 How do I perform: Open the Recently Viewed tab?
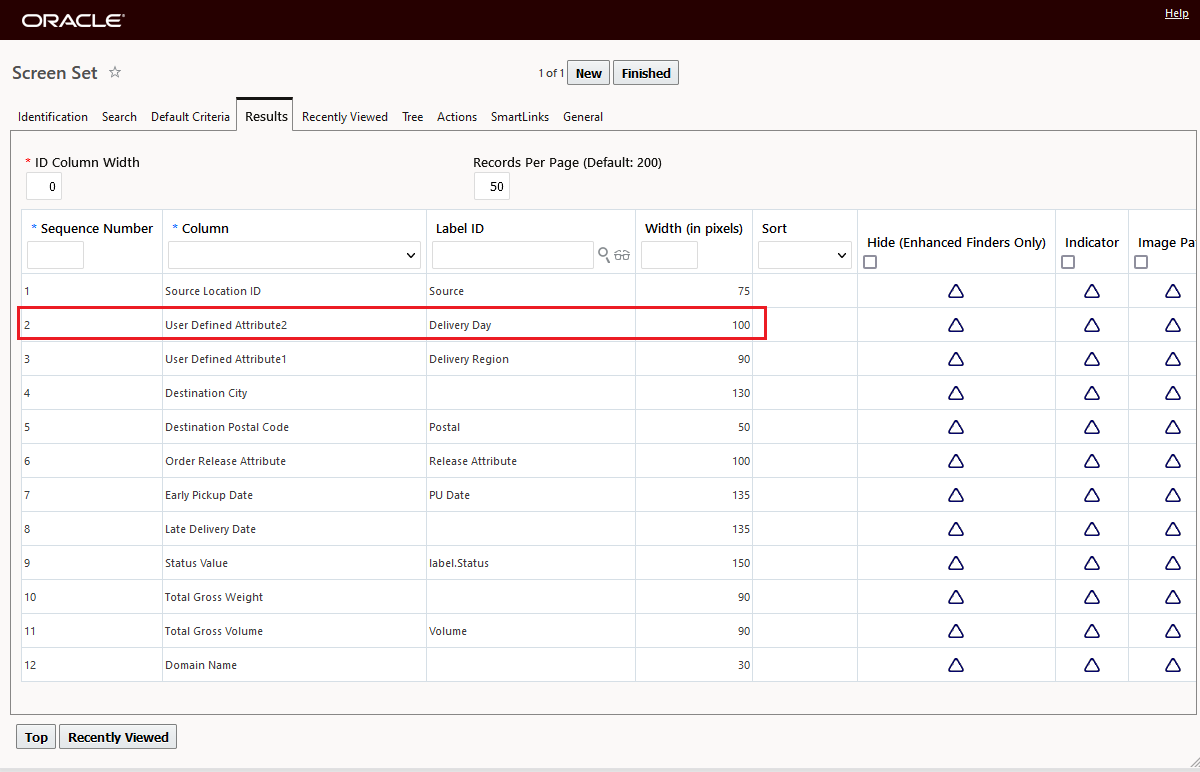[345, 117]
